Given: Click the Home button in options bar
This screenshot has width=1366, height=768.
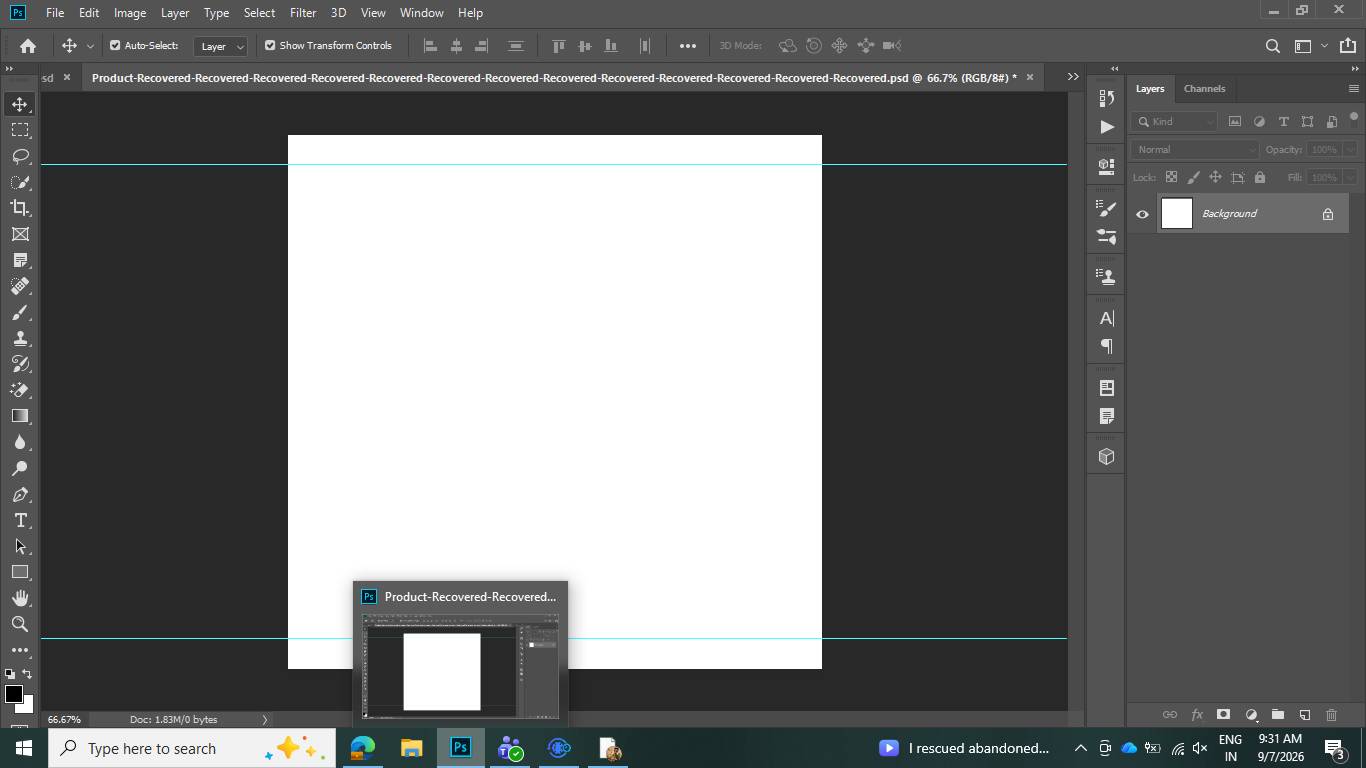Looking at the screenshot, I should (28, 46).
